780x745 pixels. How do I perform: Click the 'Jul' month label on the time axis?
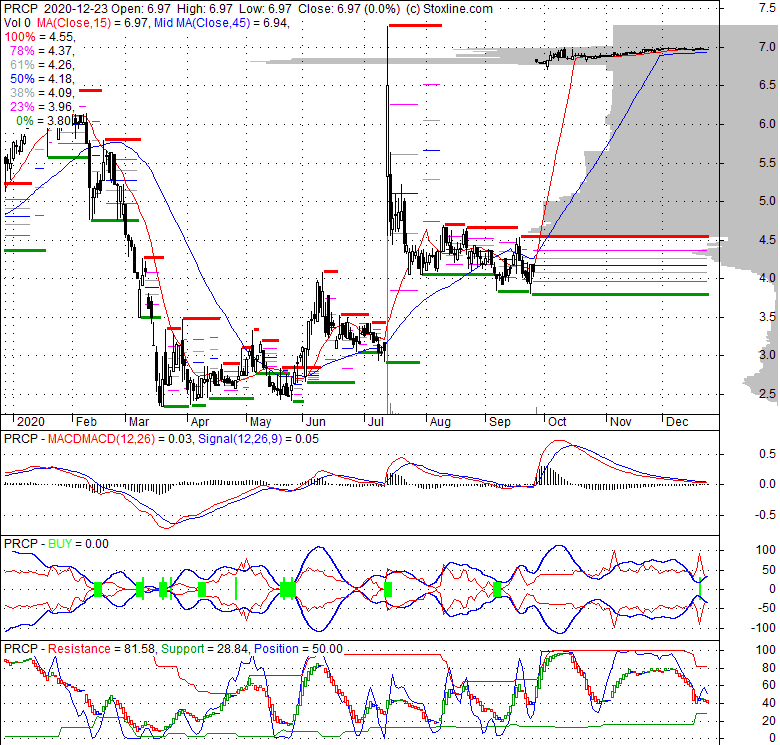point(376,422)
